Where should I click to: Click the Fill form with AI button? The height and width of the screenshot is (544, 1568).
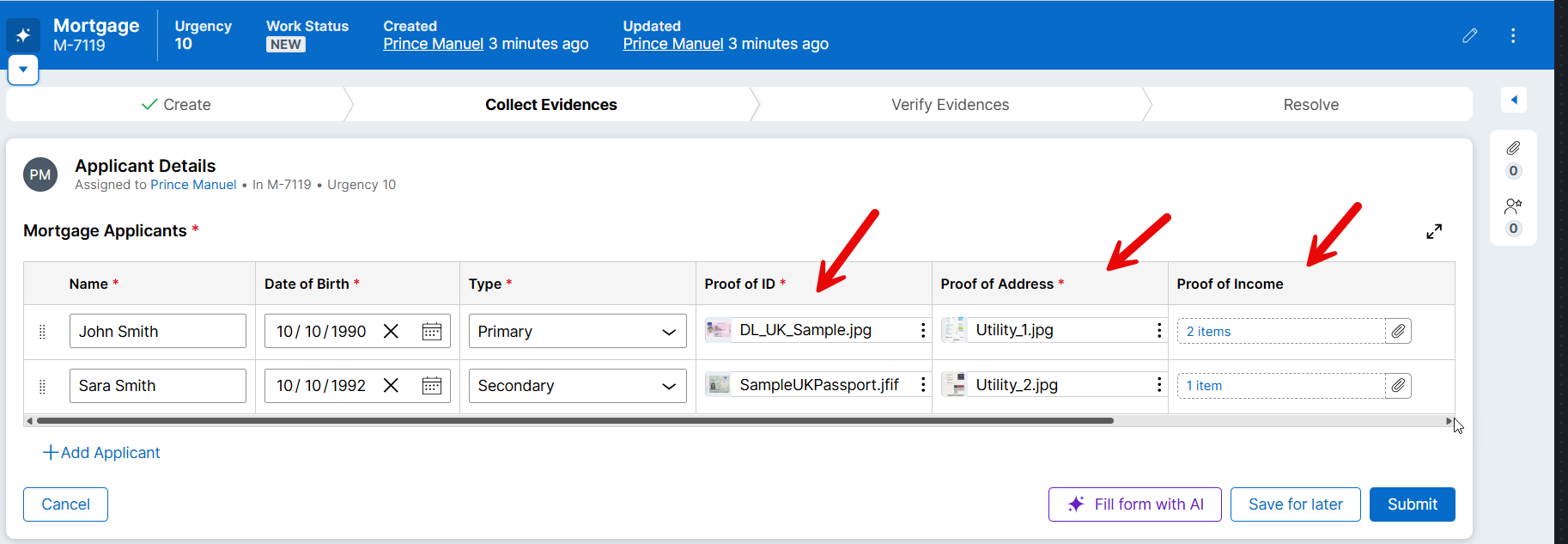click(x=1134, y=504)
